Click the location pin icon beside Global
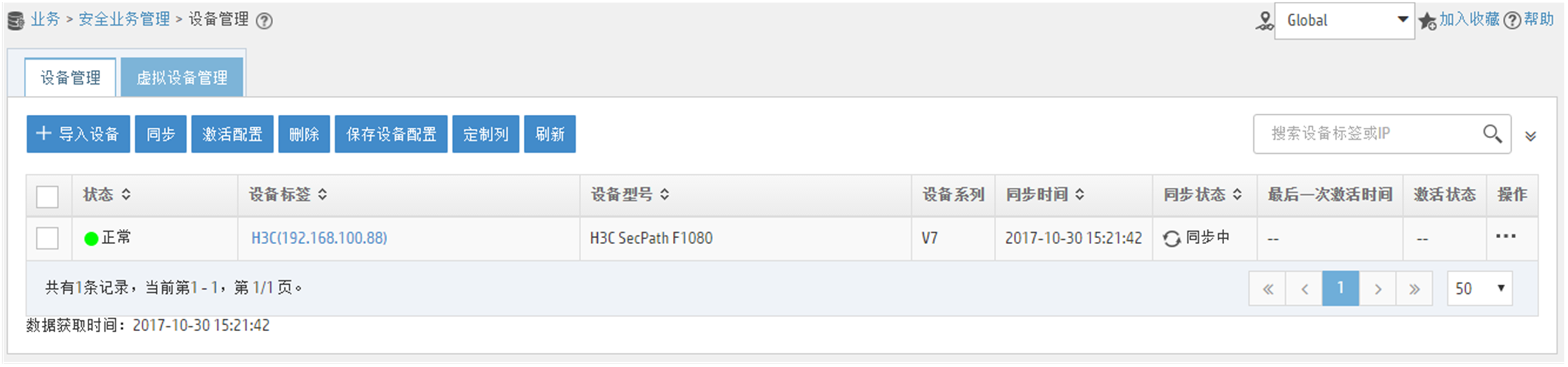Screen dimensions: 1568x367 point(1264,21)
